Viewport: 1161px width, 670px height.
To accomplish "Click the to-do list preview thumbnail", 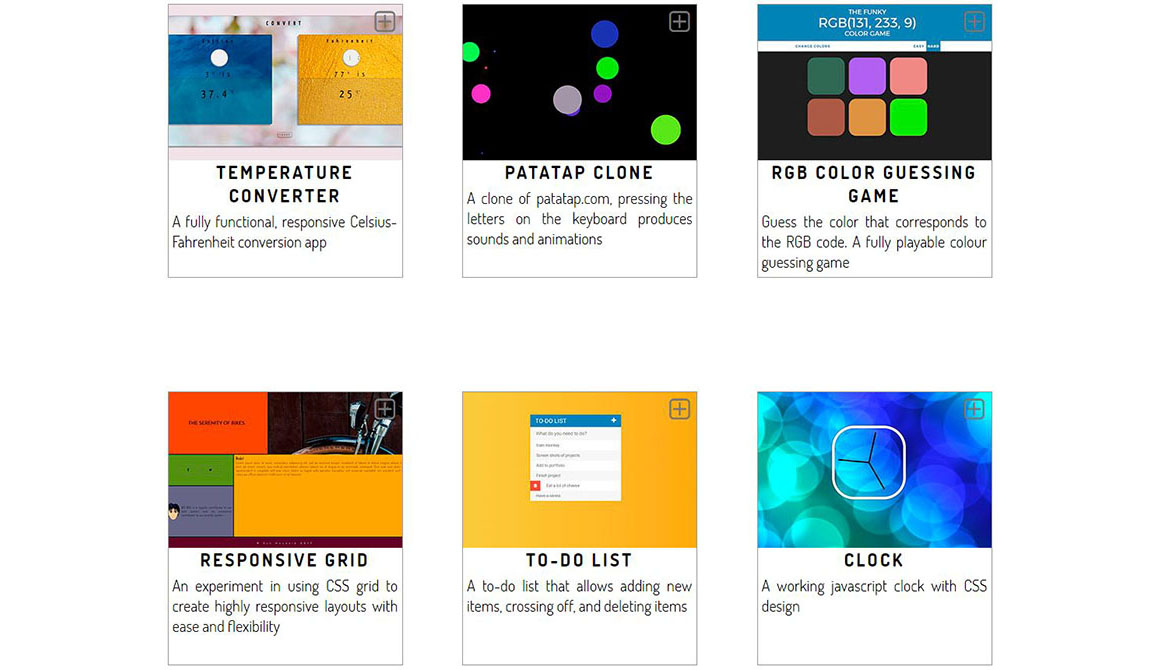I will (579, 470).
